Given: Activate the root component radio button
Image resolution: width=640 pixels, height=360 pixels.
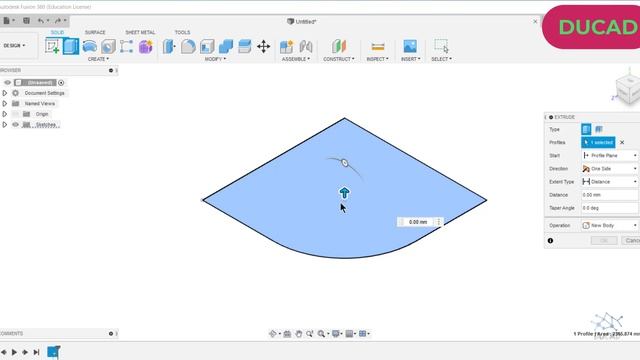Looking at the screenshot, I should [x=61, y=82].
